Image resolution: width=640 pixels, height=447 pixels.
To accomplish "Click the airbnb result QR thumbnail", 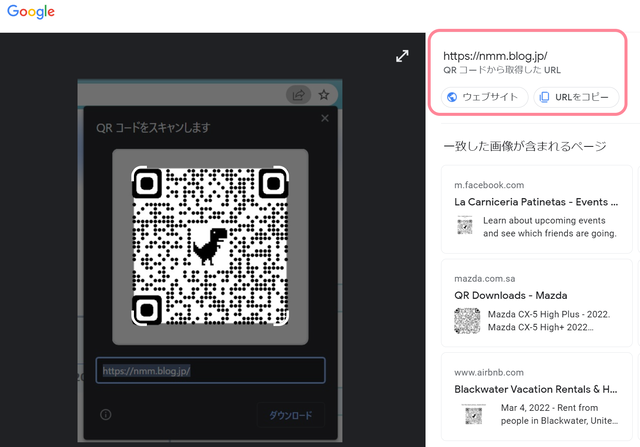I will click(474, 415).
